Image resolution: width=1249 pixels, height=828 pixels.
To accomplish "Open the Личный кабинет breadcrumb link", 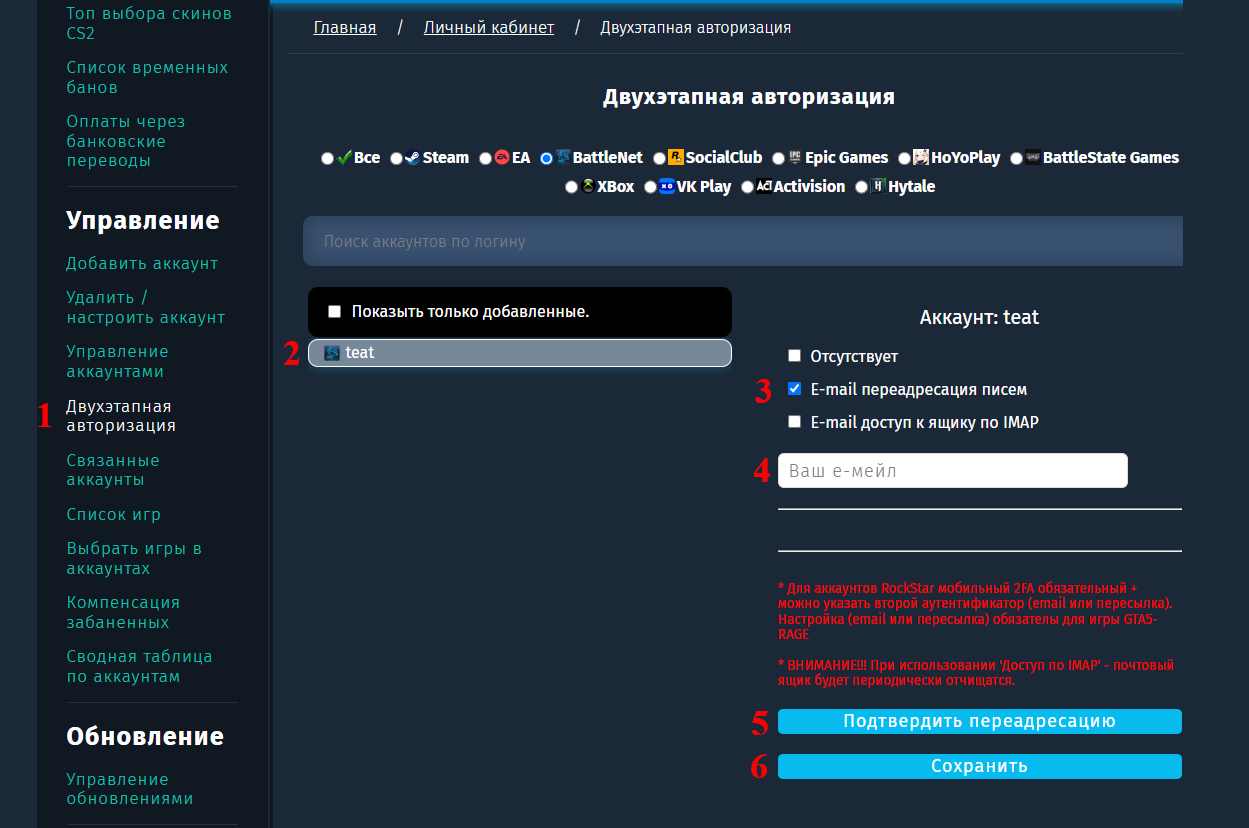I will (489, 28).
